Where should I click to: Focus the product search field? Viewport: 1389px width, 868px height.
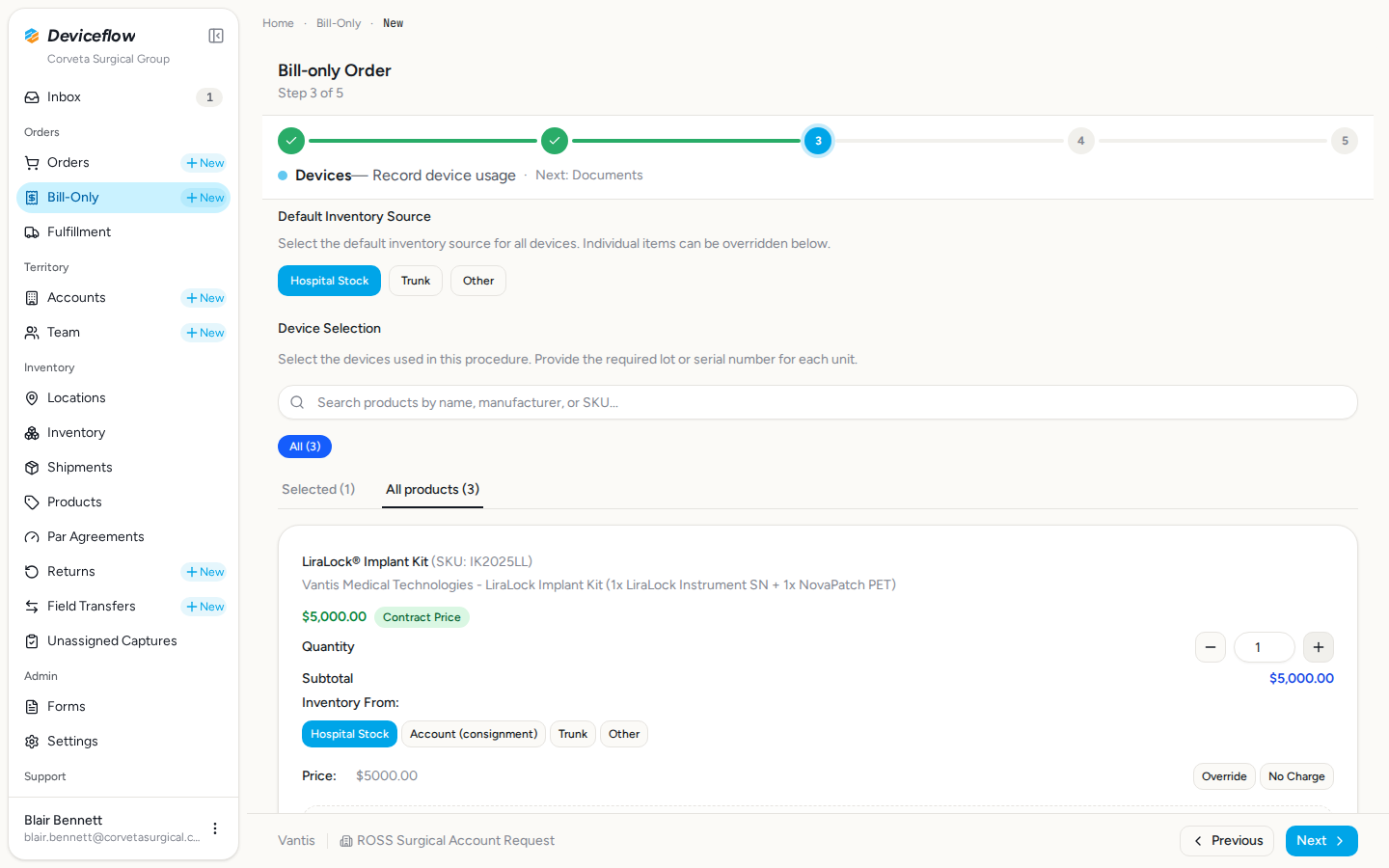(818, 402)
